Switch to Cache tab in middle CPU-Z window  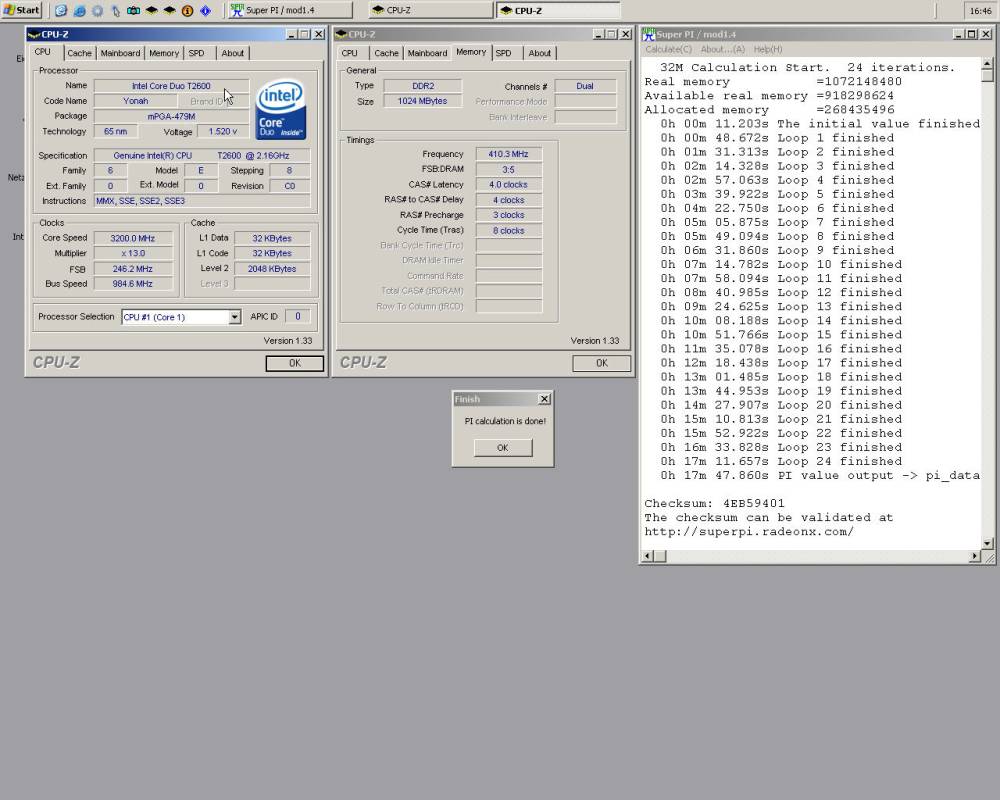(x=386, y=53)
